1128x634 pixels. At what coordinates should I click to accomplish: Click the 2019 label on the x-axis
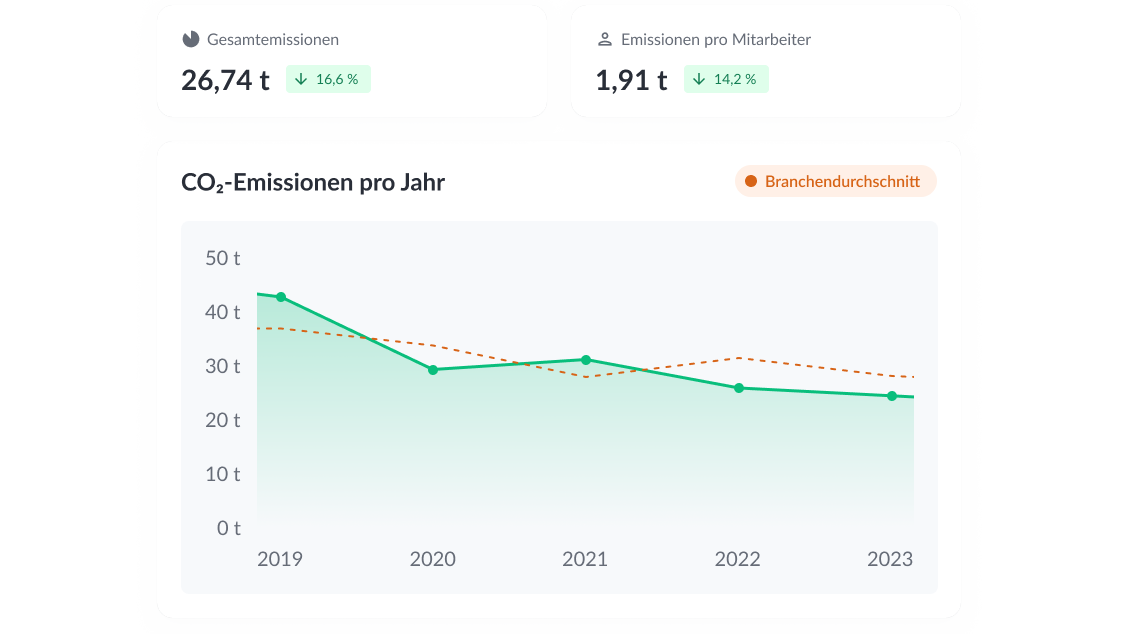tap(280, 559)
